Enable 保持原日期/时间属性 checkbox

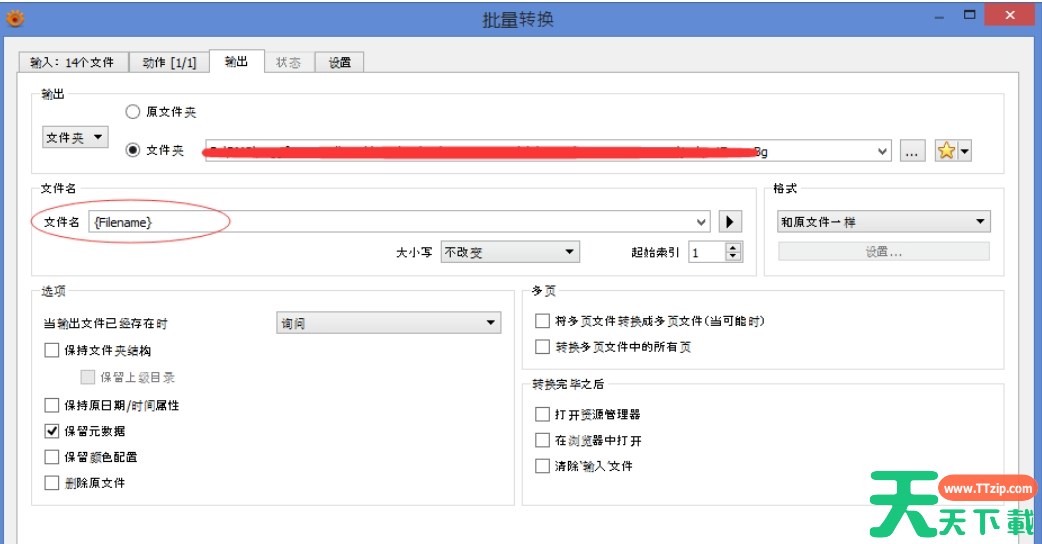(52, 405)
